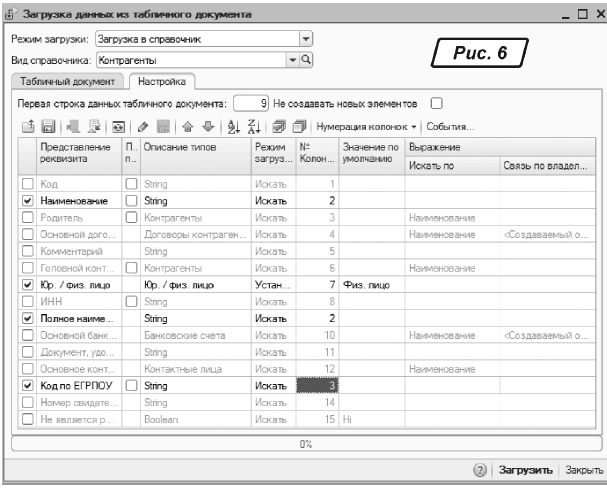Image resolution: width=607 pixels, height=489 pixels.
Task: Sort rows ascending A-Z icon
Action: pos(231,127)
